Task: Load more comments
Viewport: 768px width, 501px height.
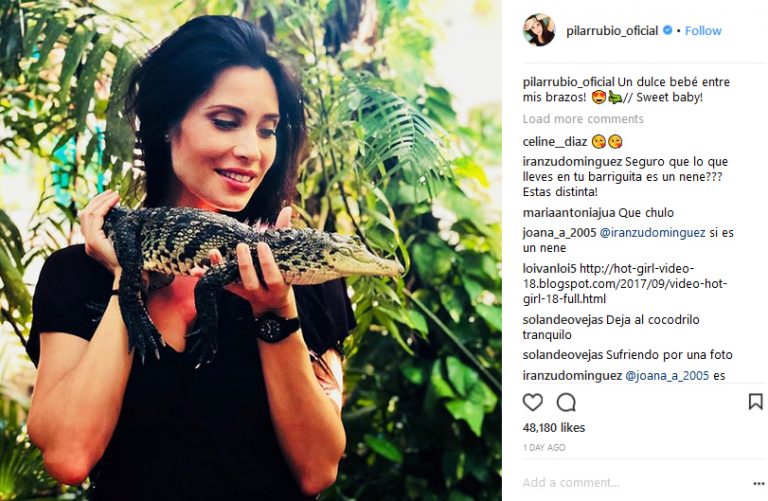Action: tap(583, 119)
